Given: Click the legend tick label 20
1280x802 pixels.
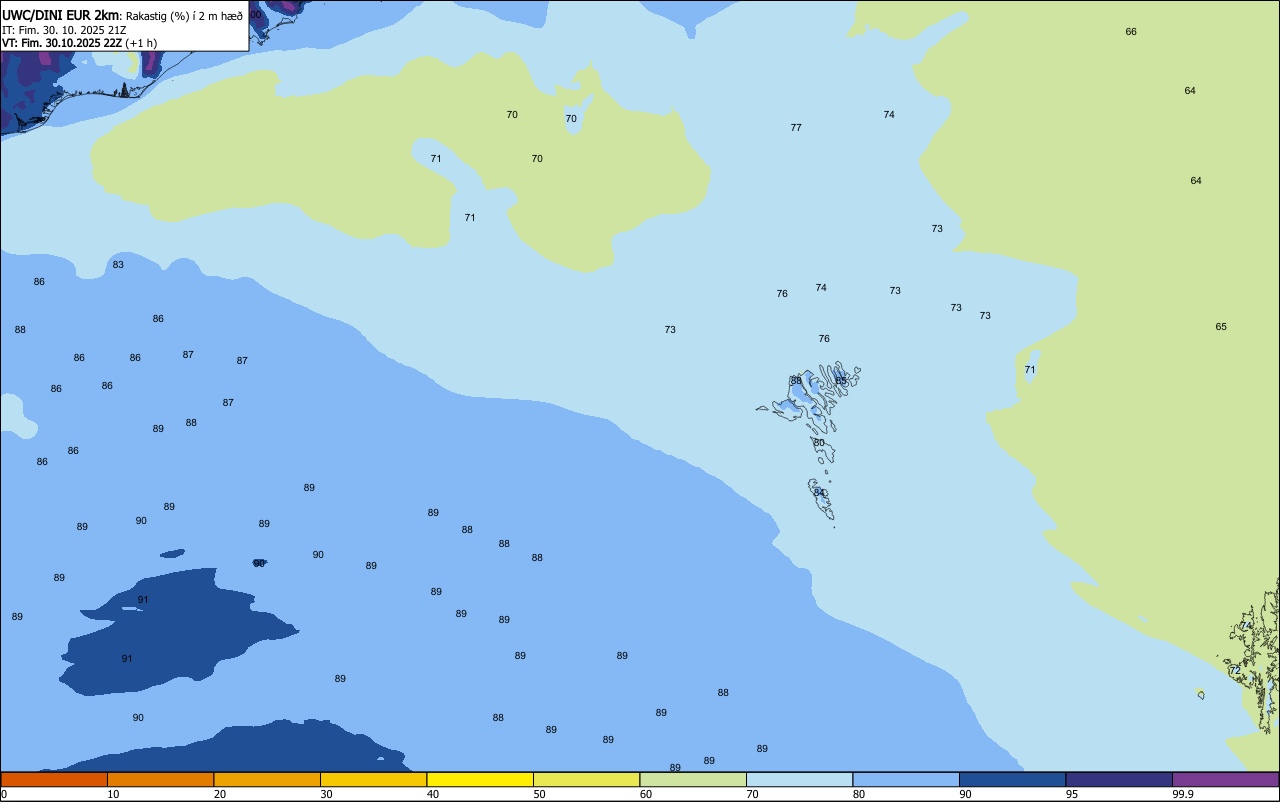Looking at the screenshot, I should click(220, 794).
